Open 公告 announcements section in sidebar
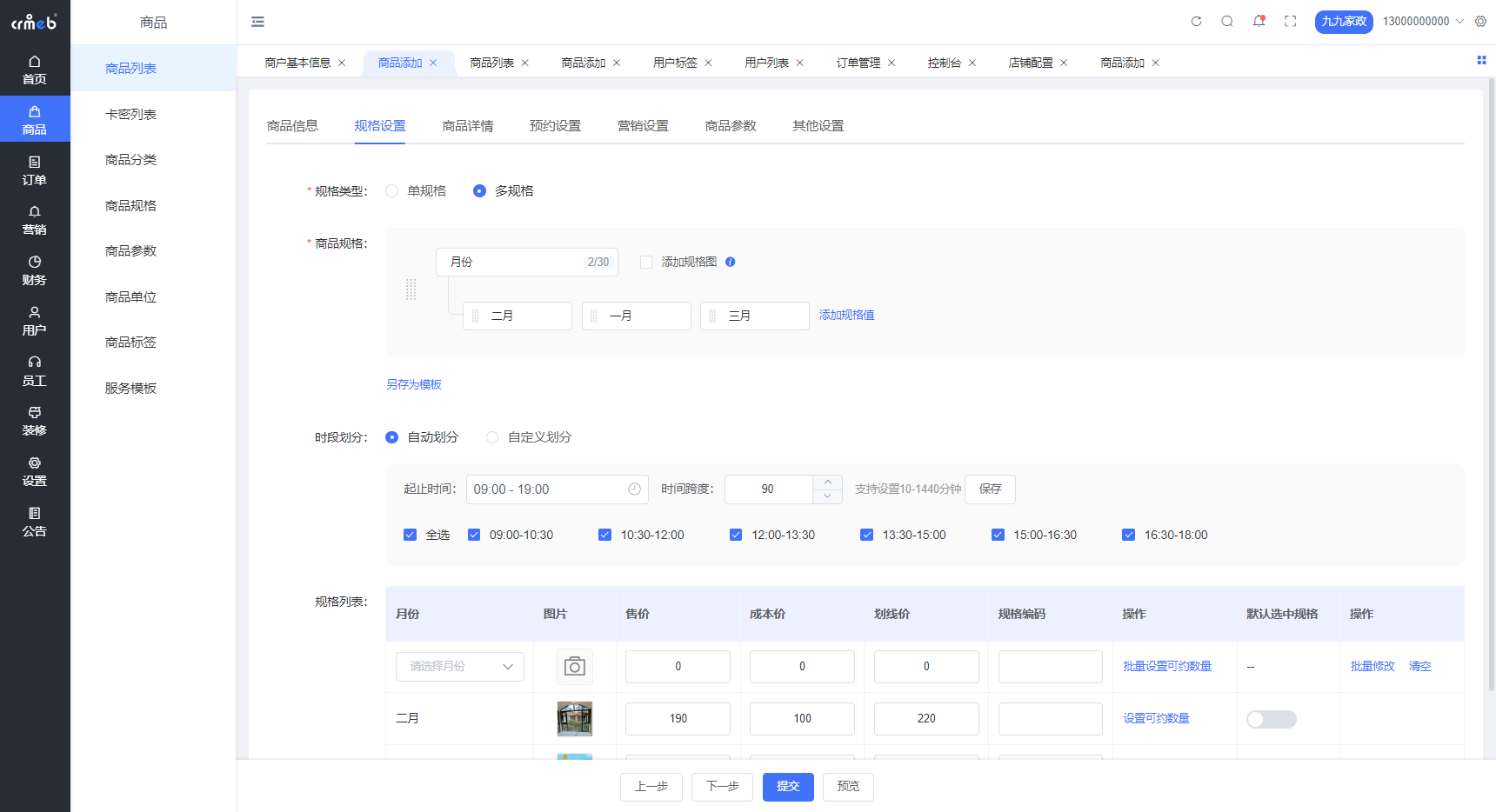Image resolution: width=1496 pixels, height=812 pixels. tap(35, 522)
